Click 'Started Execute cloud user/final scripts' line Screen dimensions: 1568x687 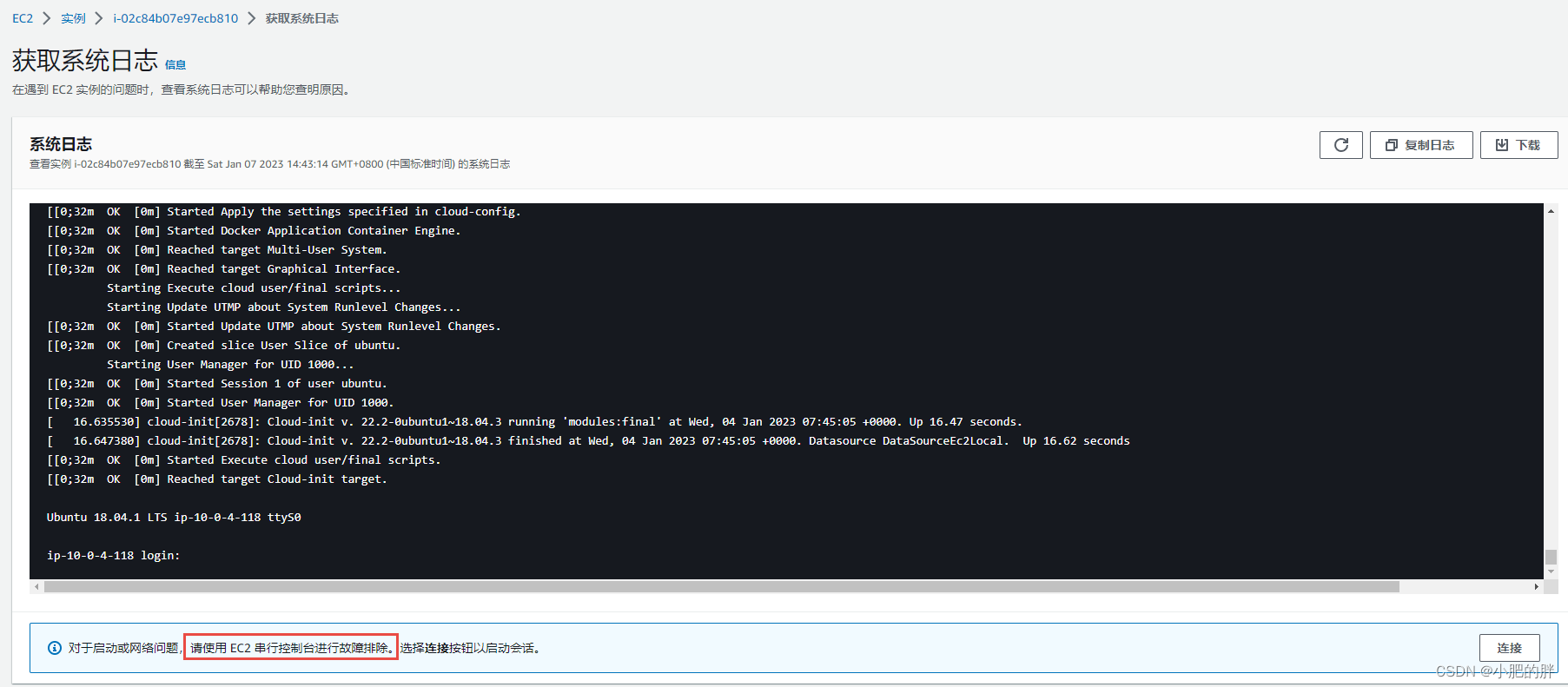coord(244,460)
